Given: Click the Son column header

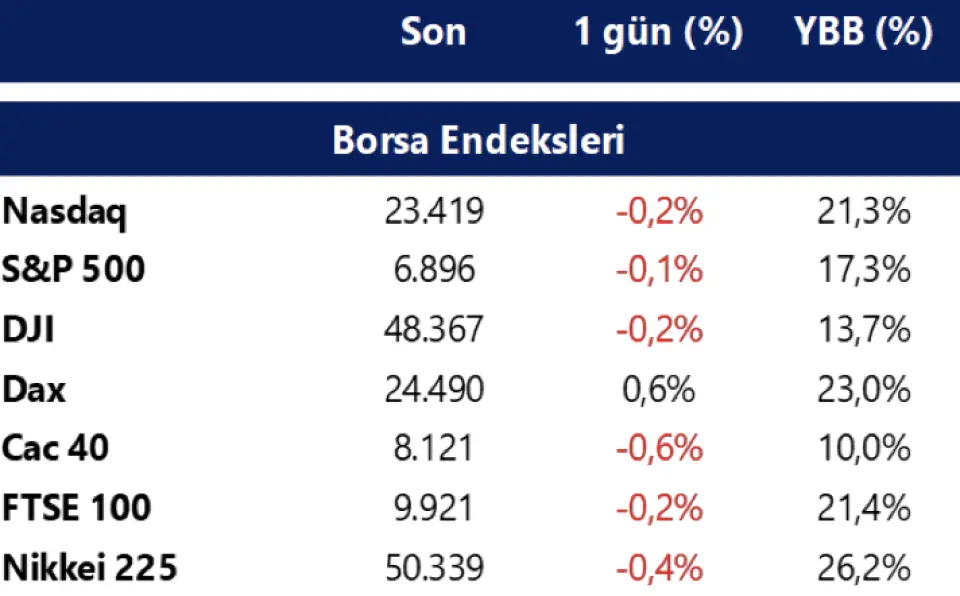Looking at the screenshot, I should click(x=433, y=33).
